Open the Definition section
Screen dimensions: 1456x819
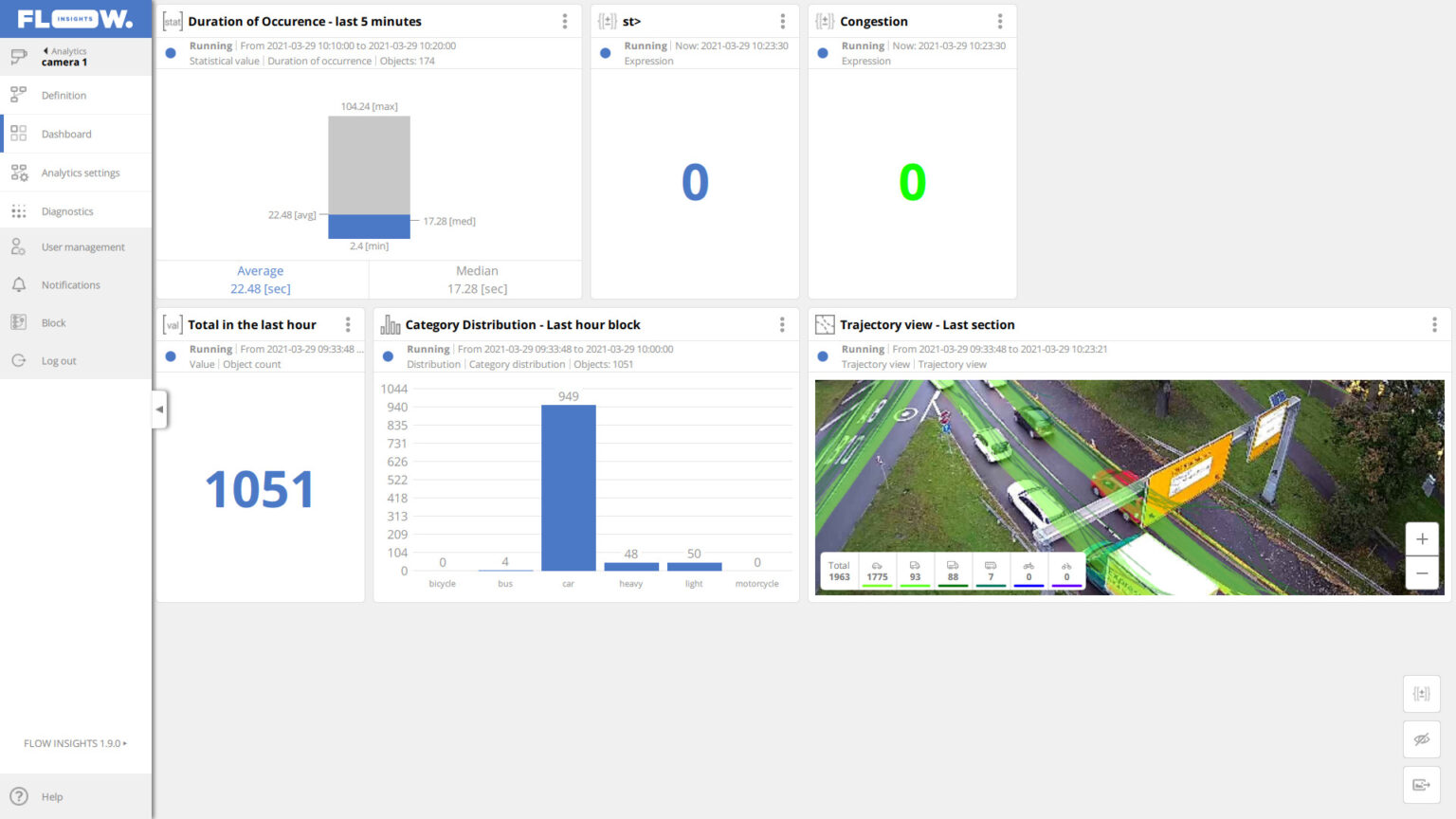point(64,95)
